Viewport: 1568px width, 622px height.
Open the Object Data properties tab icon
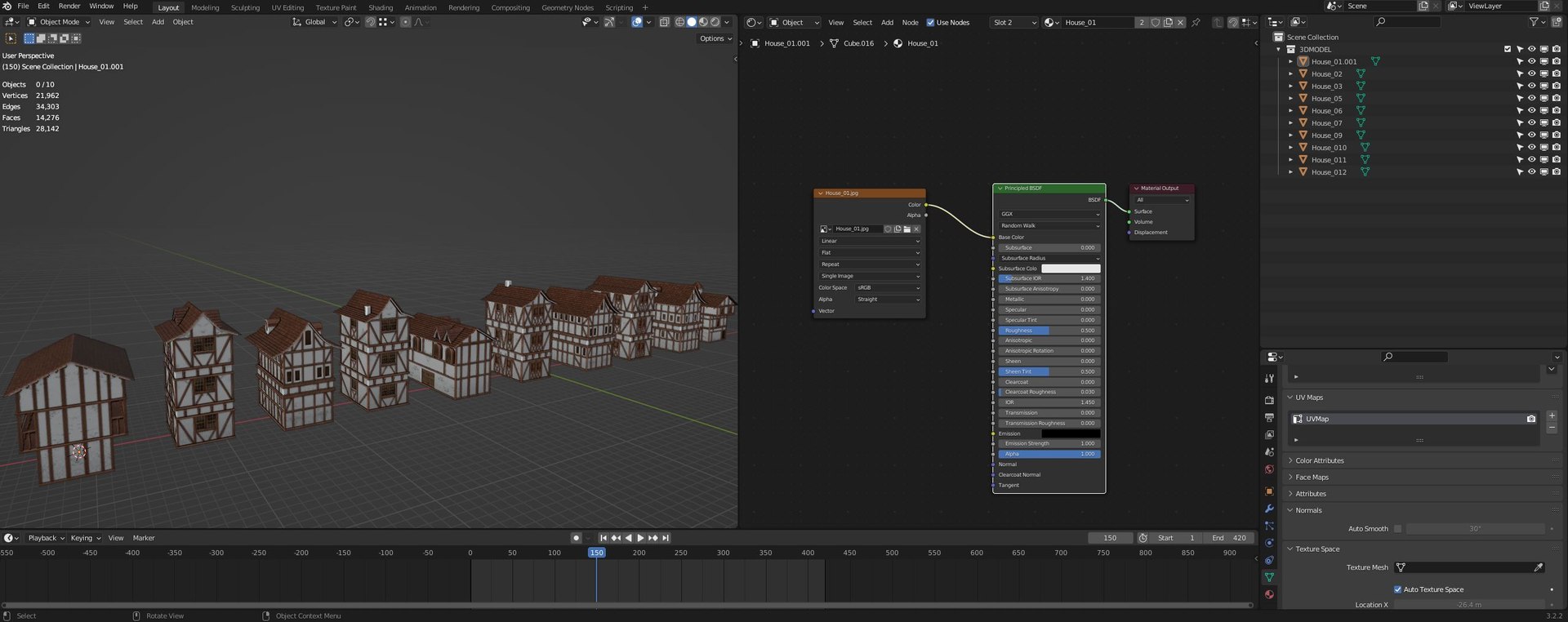click(x=1269, y=577)
